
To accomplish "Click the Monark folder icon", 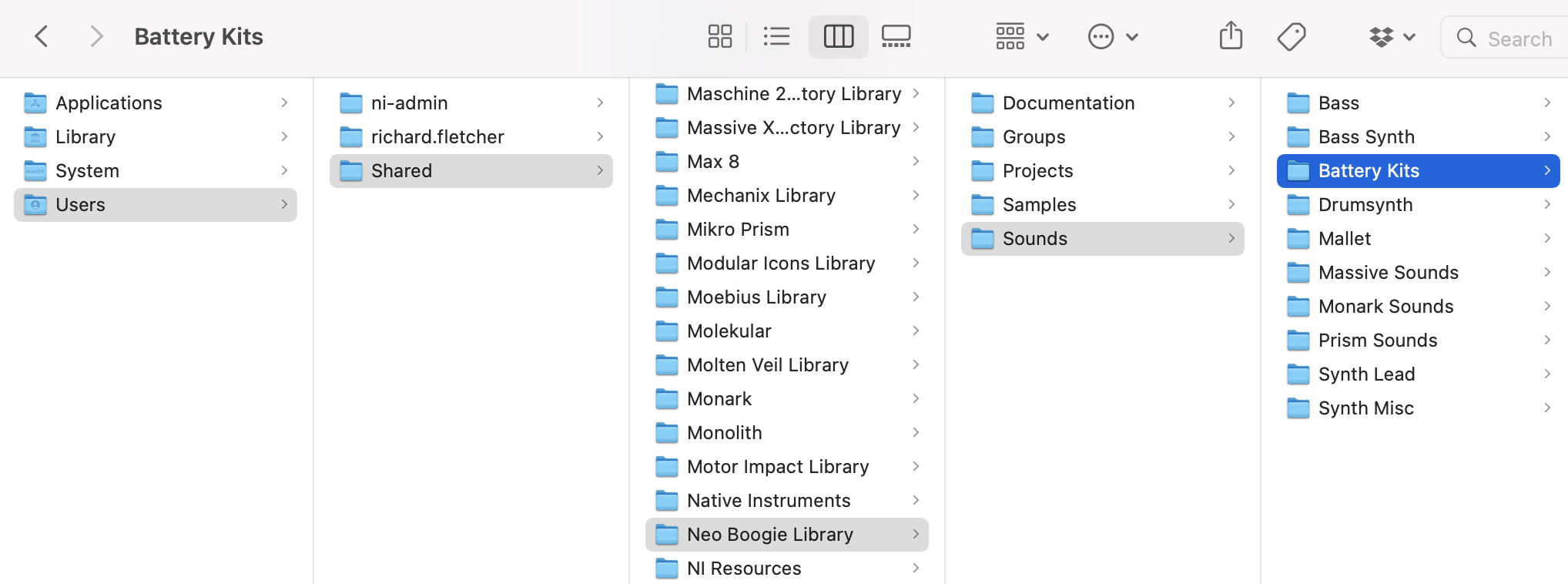I will point(666,399).
